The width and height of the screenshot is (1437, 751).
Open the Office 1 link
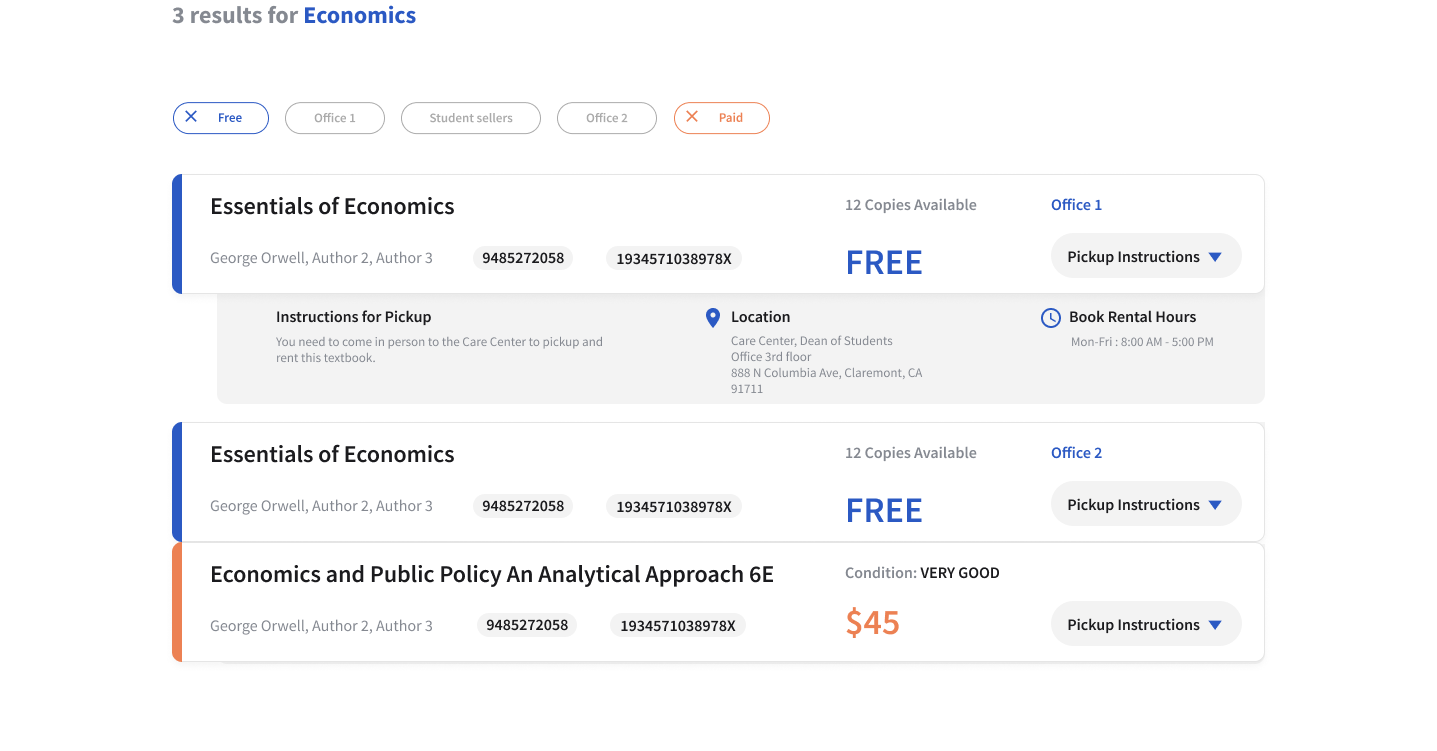[1076, 205]
